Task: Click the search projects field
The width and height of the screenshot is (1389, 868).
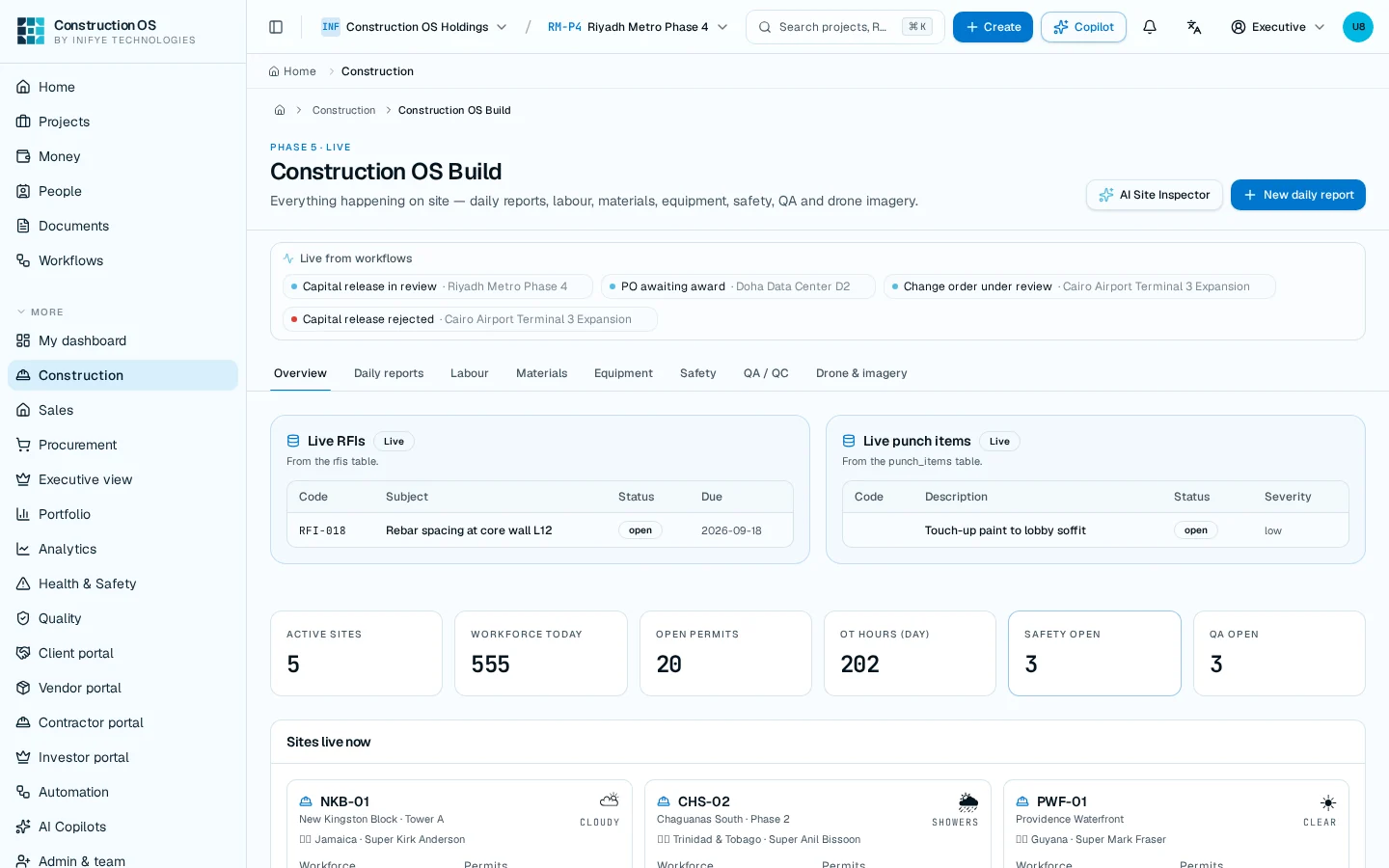Action: point(845,27)
